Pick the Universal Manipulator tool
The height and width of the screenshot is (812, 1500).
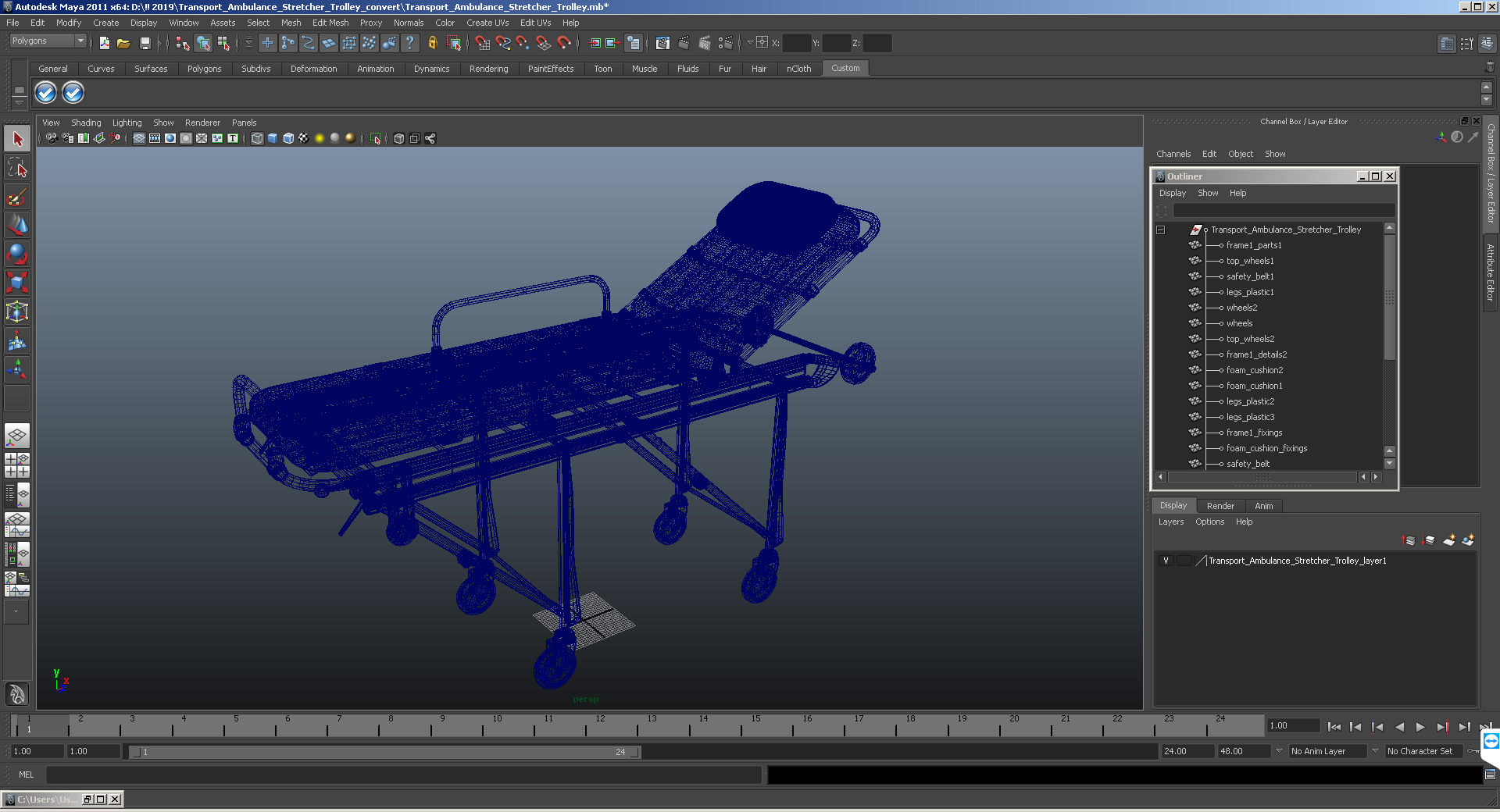coord(17,312)
